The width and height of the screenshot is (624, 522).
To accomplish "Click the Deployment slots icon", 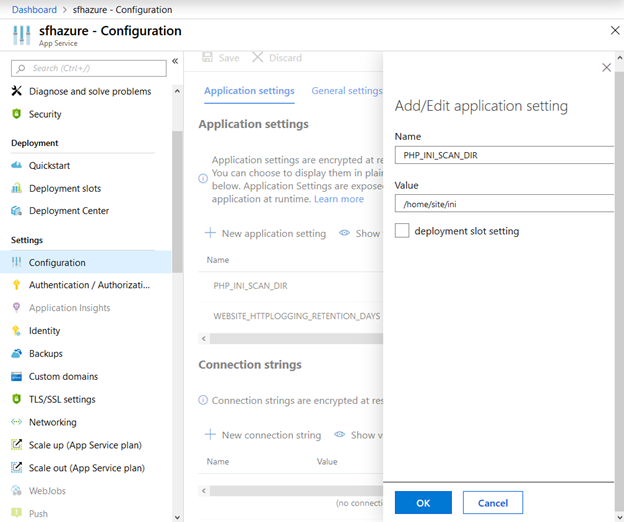I will 16,188.
